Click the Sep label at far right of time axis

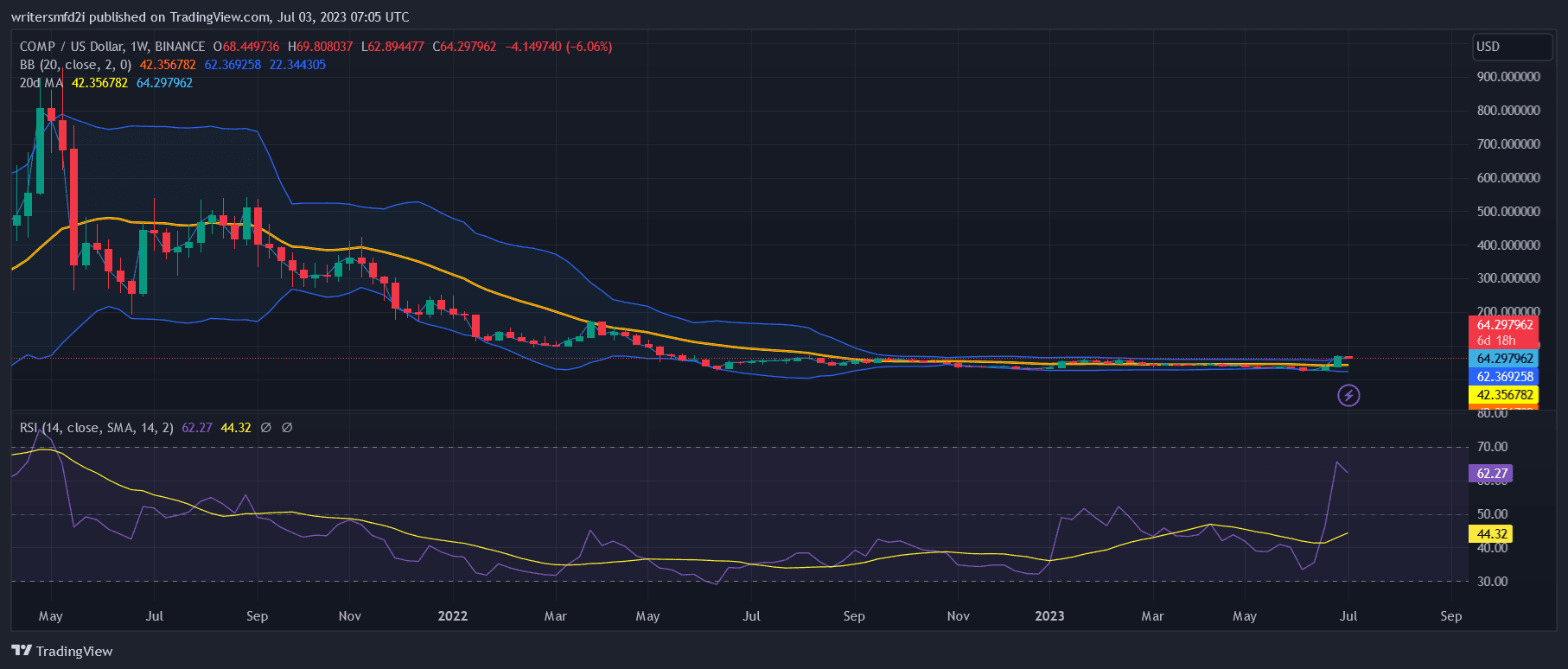[x=1450, y=616]
